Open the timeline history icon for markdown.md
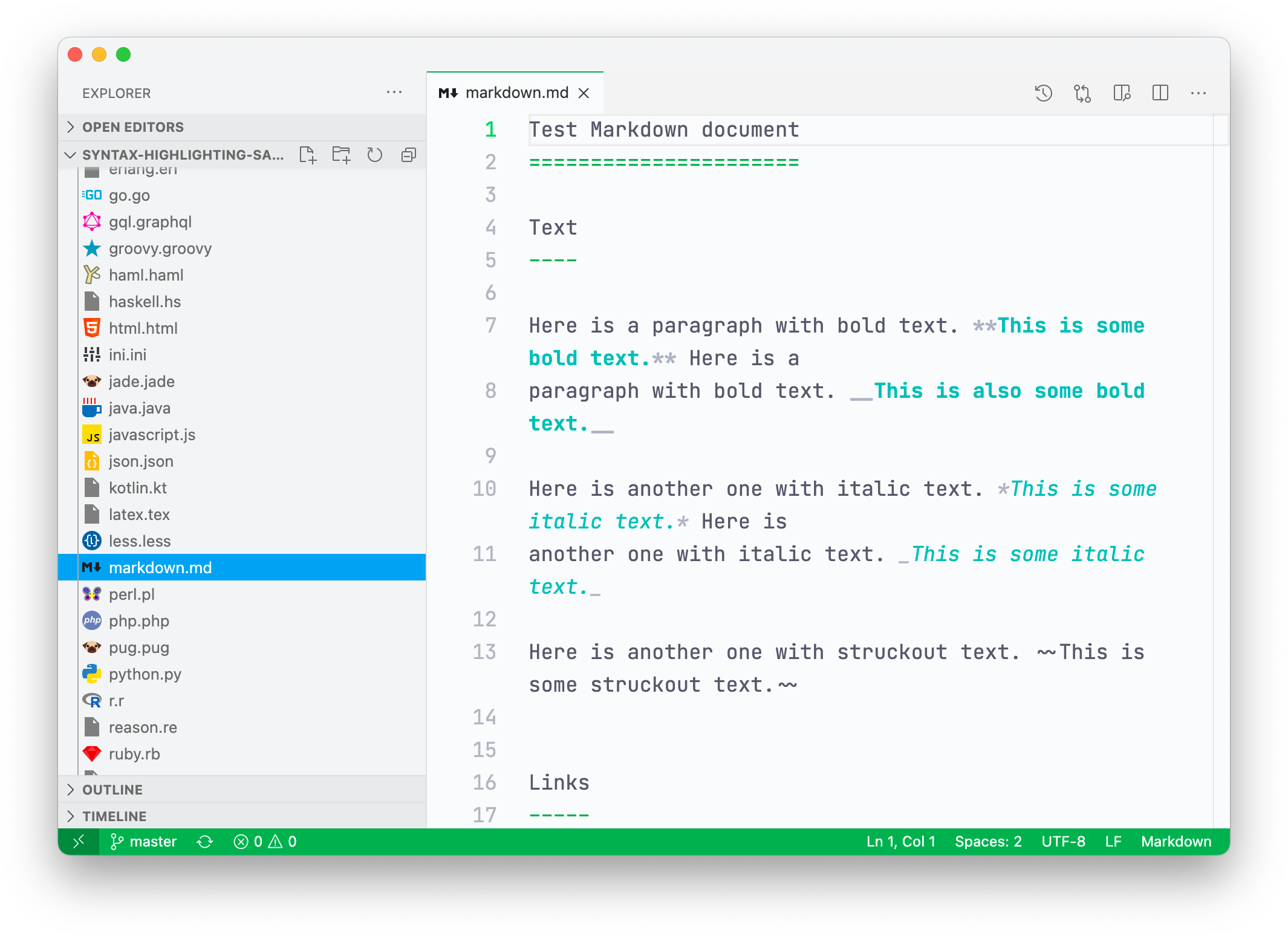The image size is (1288, 936). [x=1044, y=93]
